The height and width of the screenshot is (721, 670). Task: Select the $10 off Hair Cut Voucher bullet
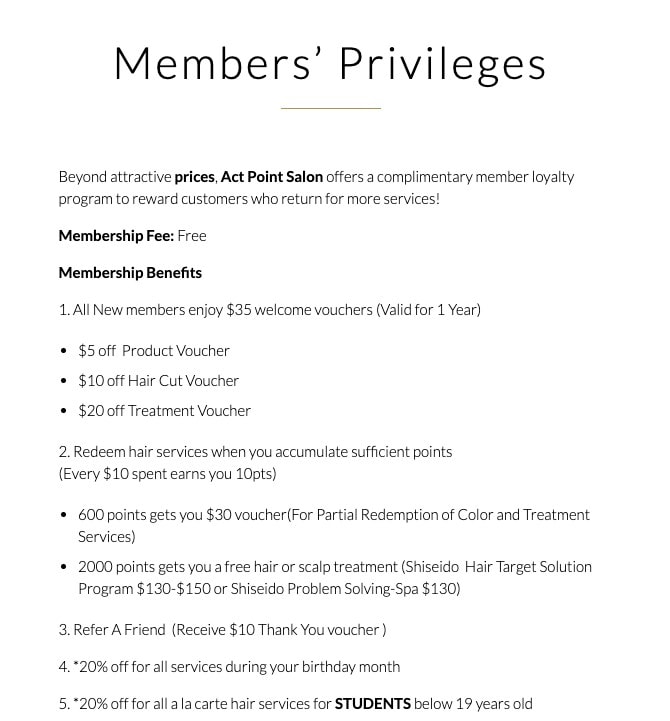(x=159, y=381)
